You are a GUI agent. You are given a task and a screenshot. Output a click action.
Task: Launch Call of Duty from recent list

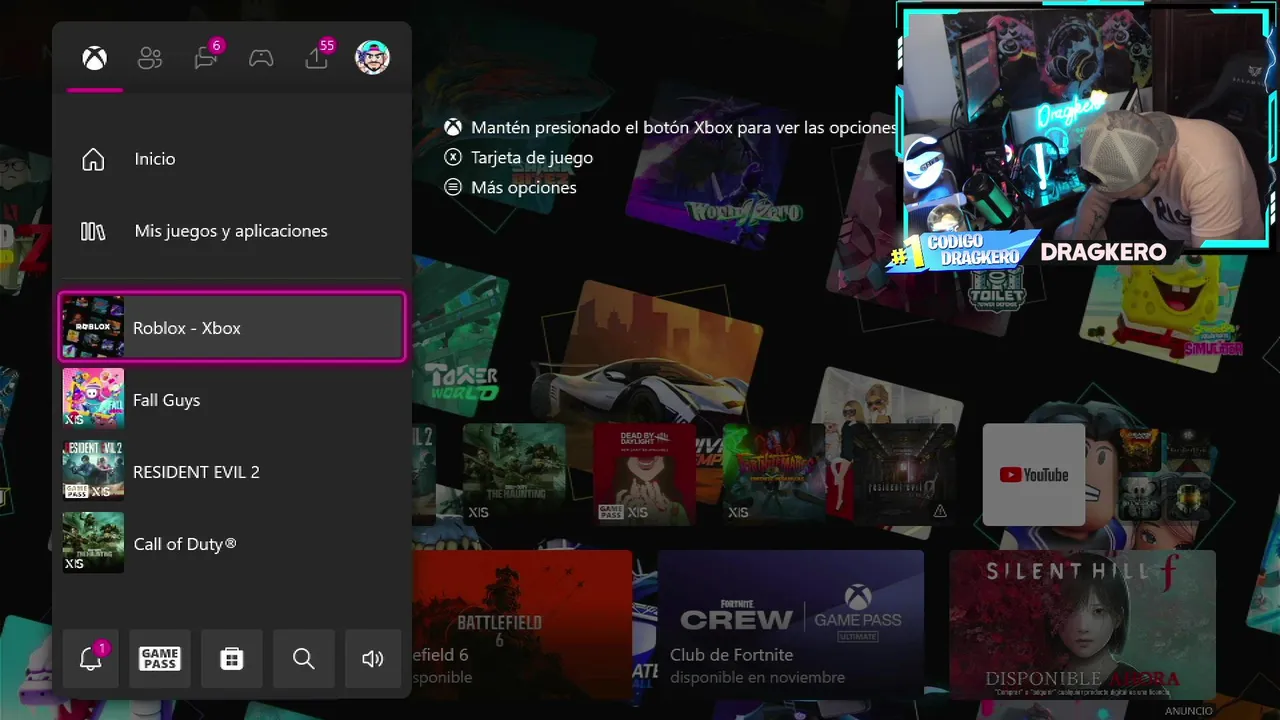[x=232, y=543]
